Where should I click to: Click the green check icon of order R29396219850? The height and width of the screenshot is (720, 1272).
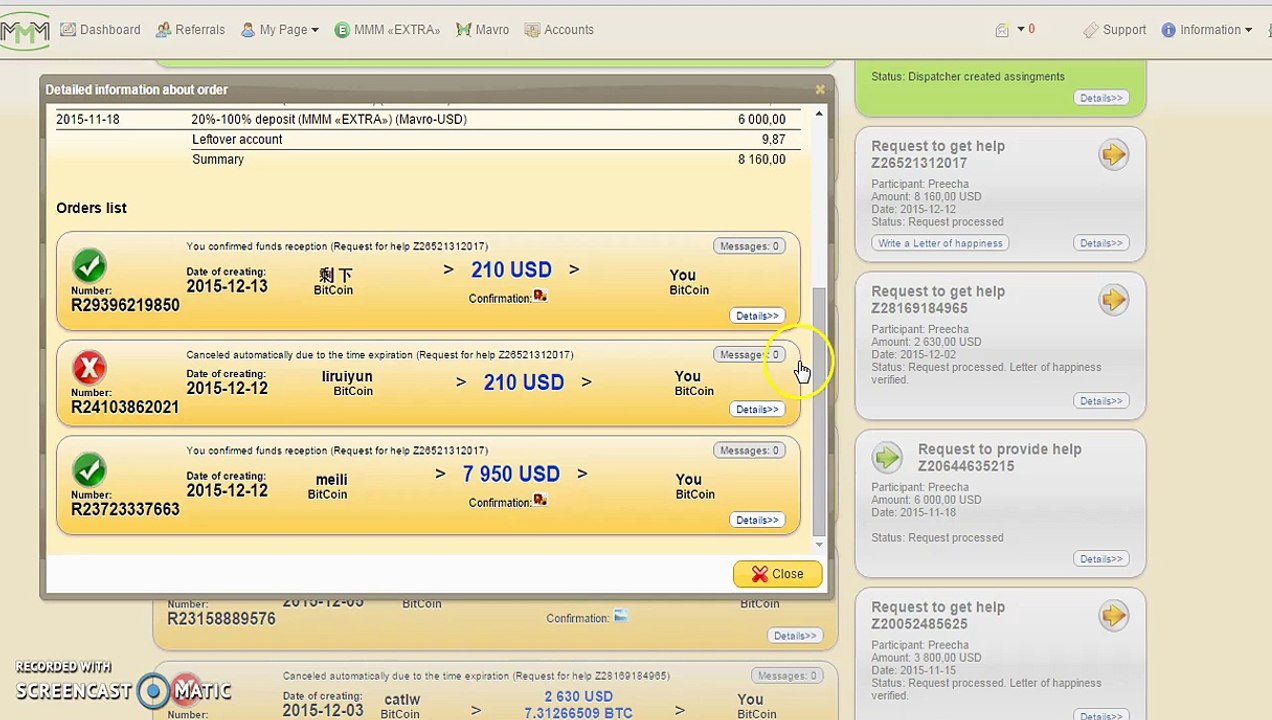tap(89, 266)
